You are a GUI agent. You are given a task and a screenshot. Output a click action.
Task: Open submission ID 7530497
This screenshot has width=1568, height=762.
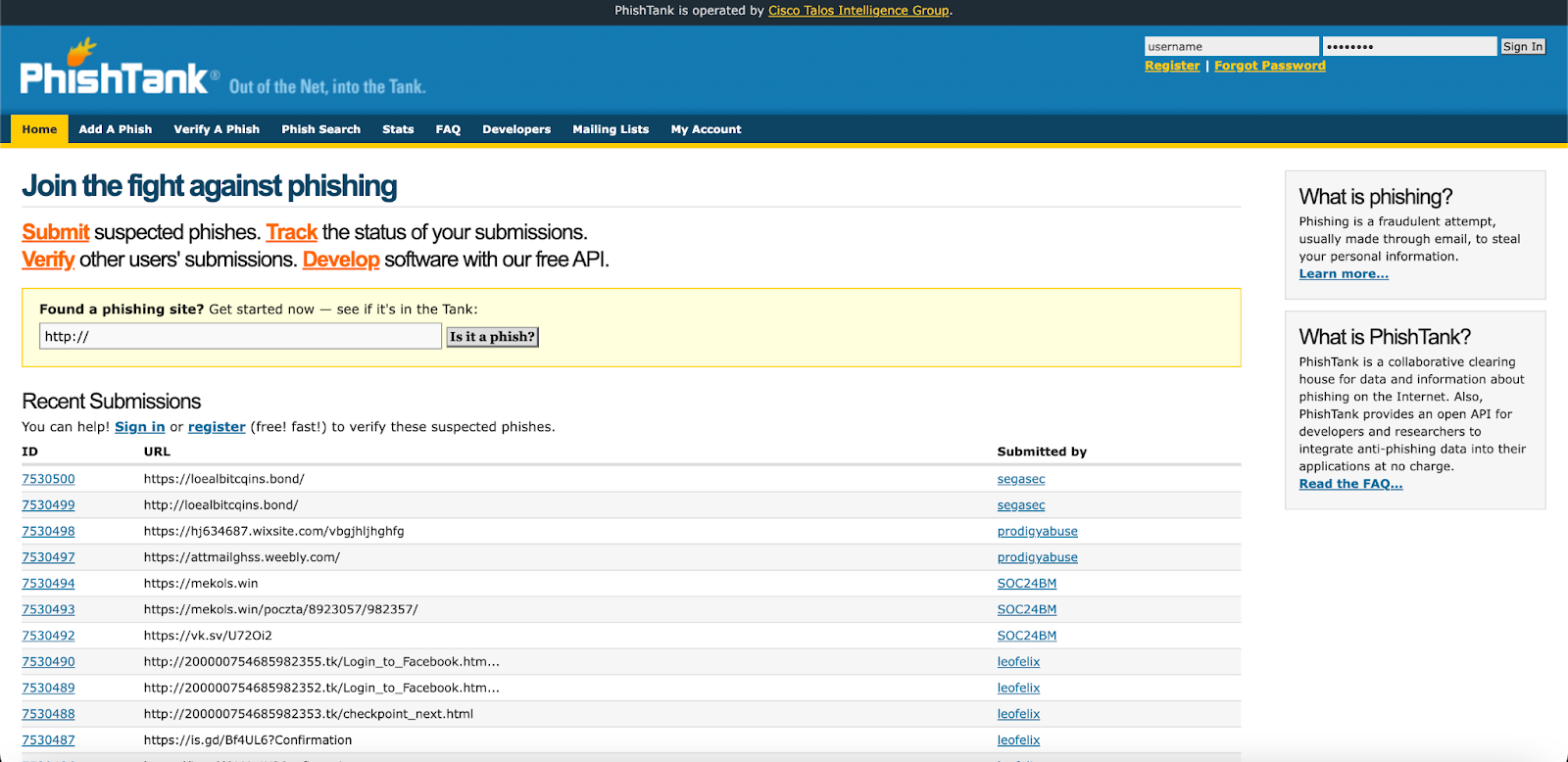tap(48, 557)
